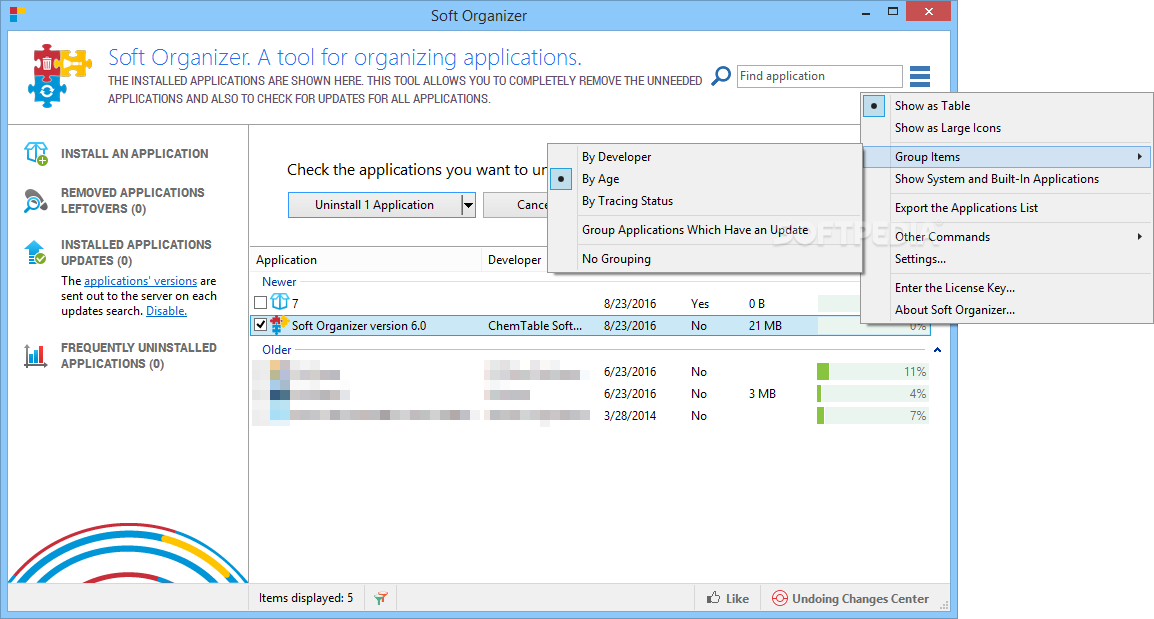Click the box icon of application 7
This screenshot has height=619, width=1154.
[x=280, y=302]
